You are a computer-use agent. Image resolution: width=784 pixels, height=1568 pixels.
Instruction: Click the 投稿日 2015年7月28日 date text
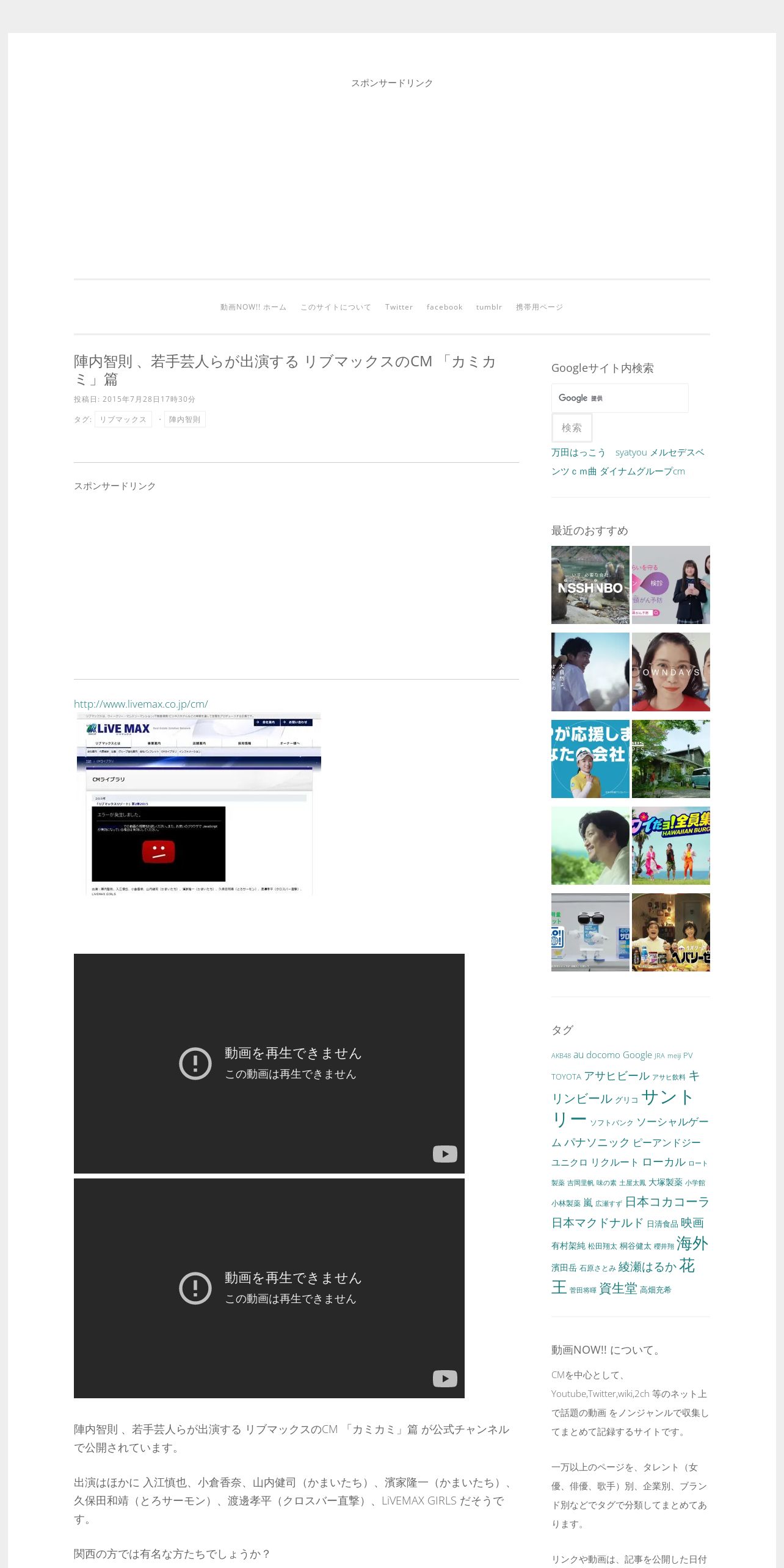(135, 399)
